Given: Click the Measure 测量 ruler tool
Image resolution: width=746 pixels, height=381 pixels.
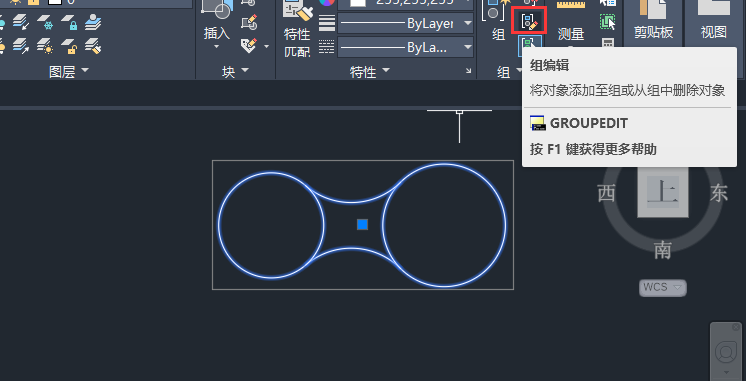Looking at the screenshot, I should click(x=571, y=21).
